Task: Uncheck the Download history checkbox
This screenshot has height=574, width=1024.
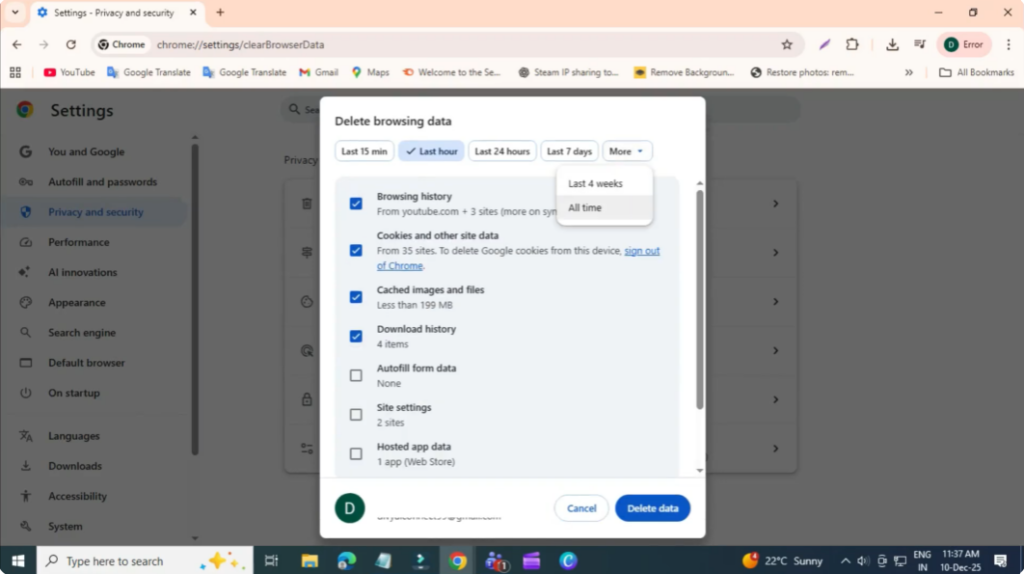Action: [356, 336]
